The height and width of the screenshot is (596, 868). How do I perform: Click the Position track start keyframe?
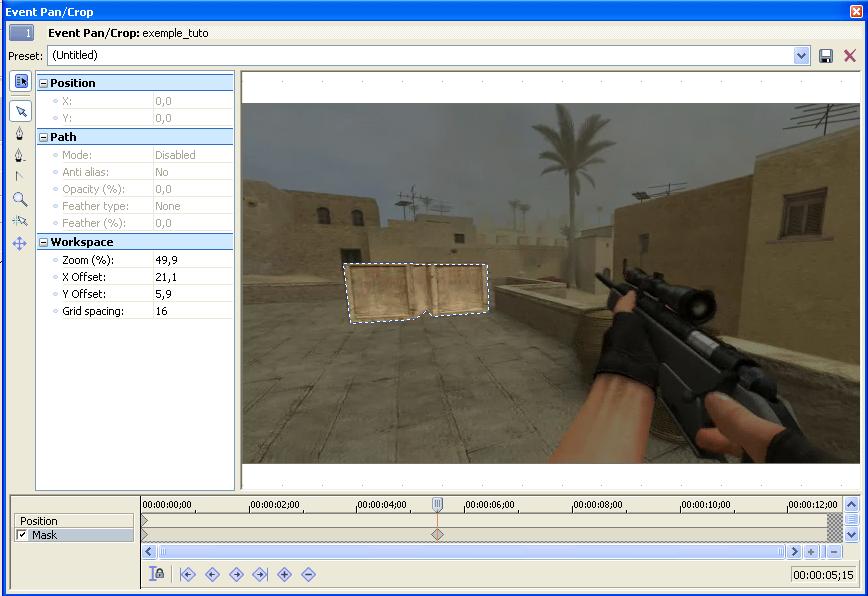click(144, 520)
